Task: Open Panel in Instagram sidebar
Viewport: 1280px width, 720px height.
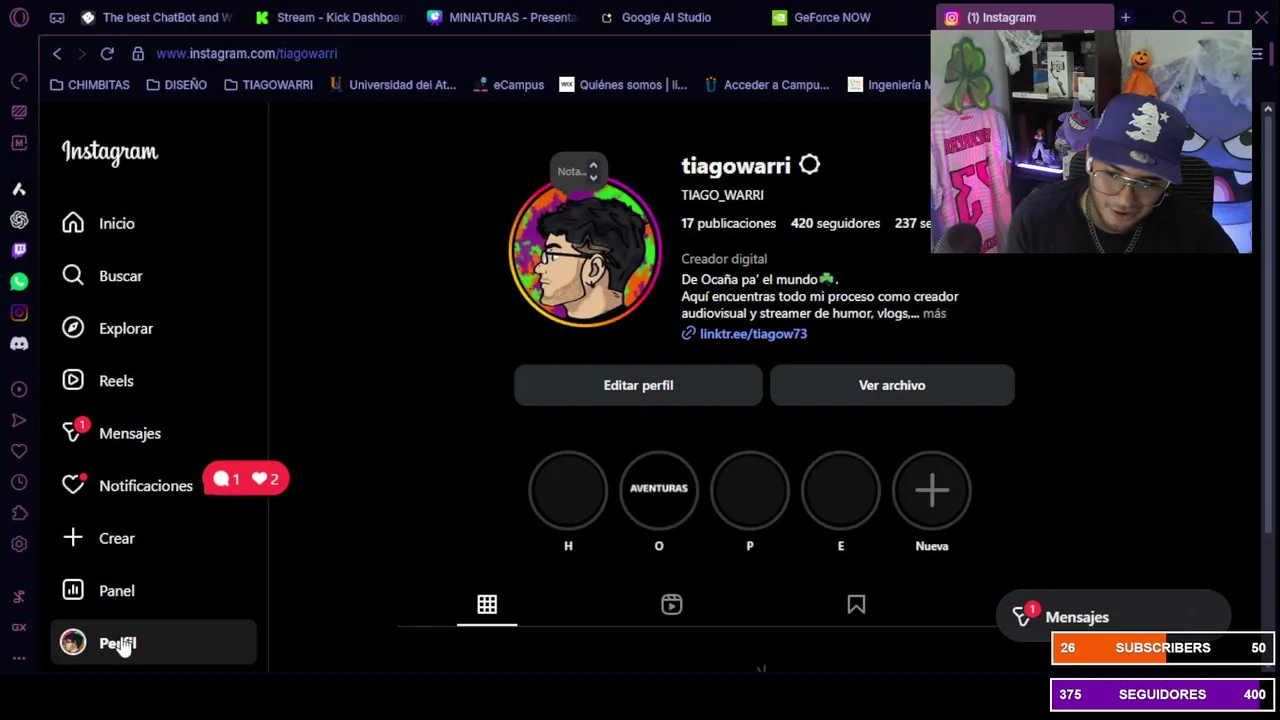Action: [x=98, y=591]
